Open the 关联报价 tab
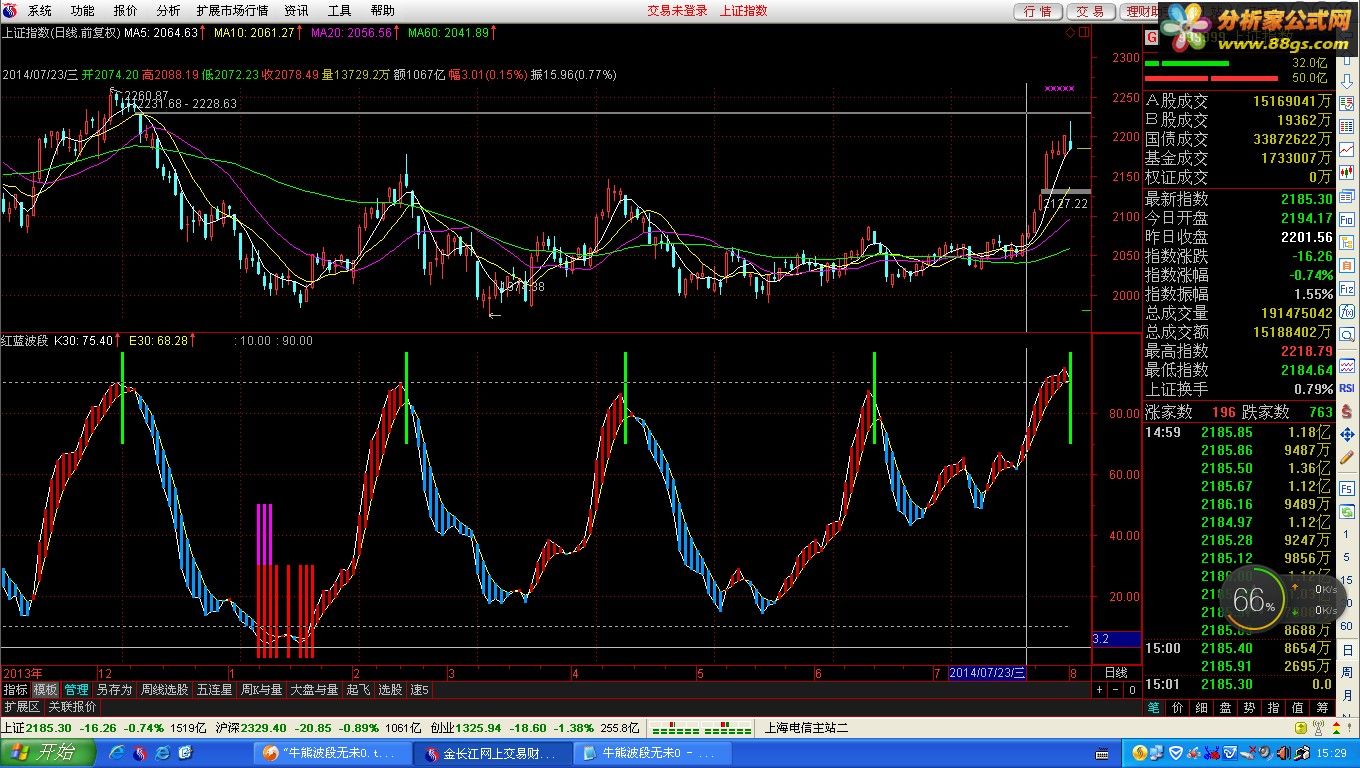Viewport: 1360px width, 768px height. coord(73,706)
